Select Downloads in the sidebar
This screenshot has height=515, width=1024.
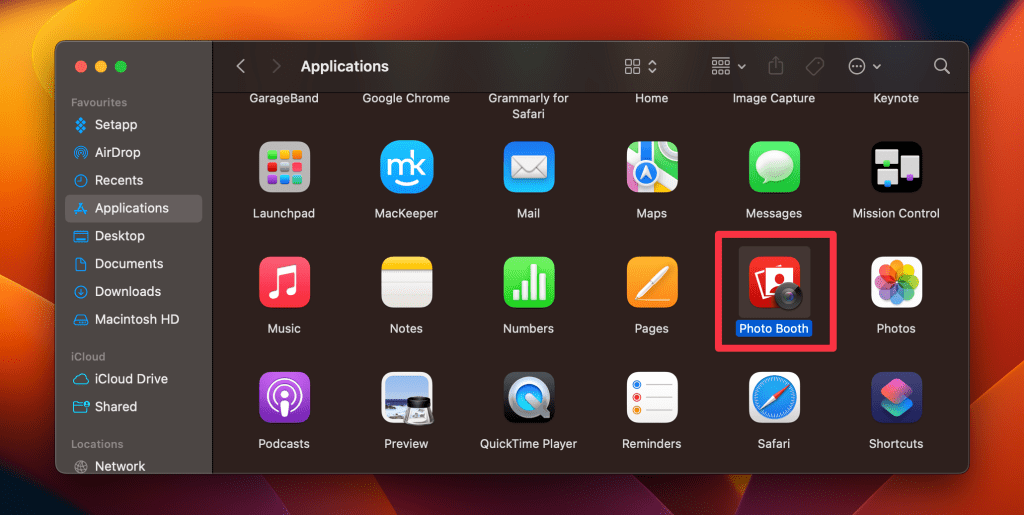[x=127, y=291]
